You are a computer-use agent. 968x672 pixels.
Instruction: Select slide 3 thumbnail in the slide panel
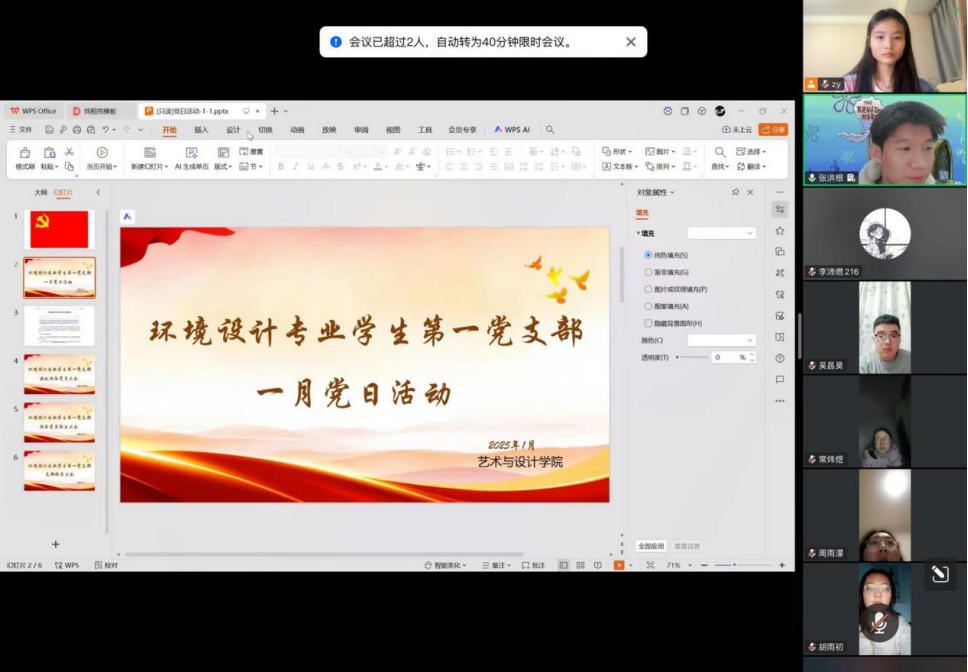click(x=59, y=325)
